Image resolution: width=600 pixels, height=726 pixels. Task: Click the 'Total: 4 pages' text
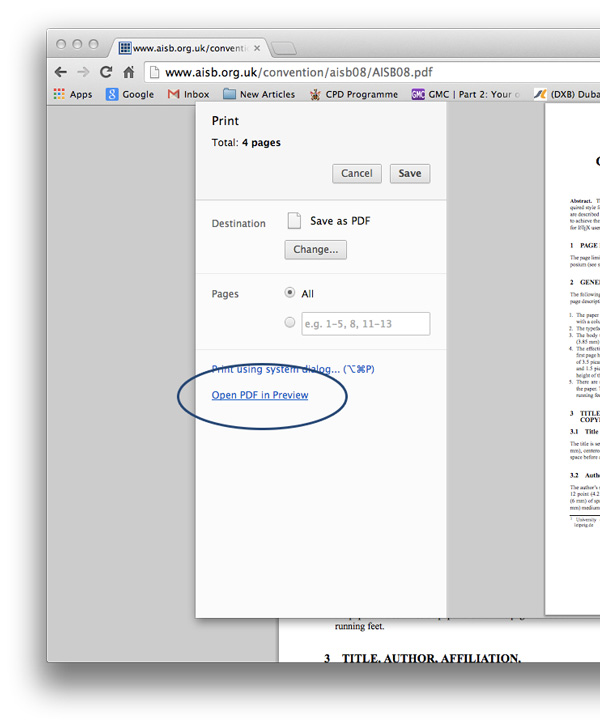[246, 143]
